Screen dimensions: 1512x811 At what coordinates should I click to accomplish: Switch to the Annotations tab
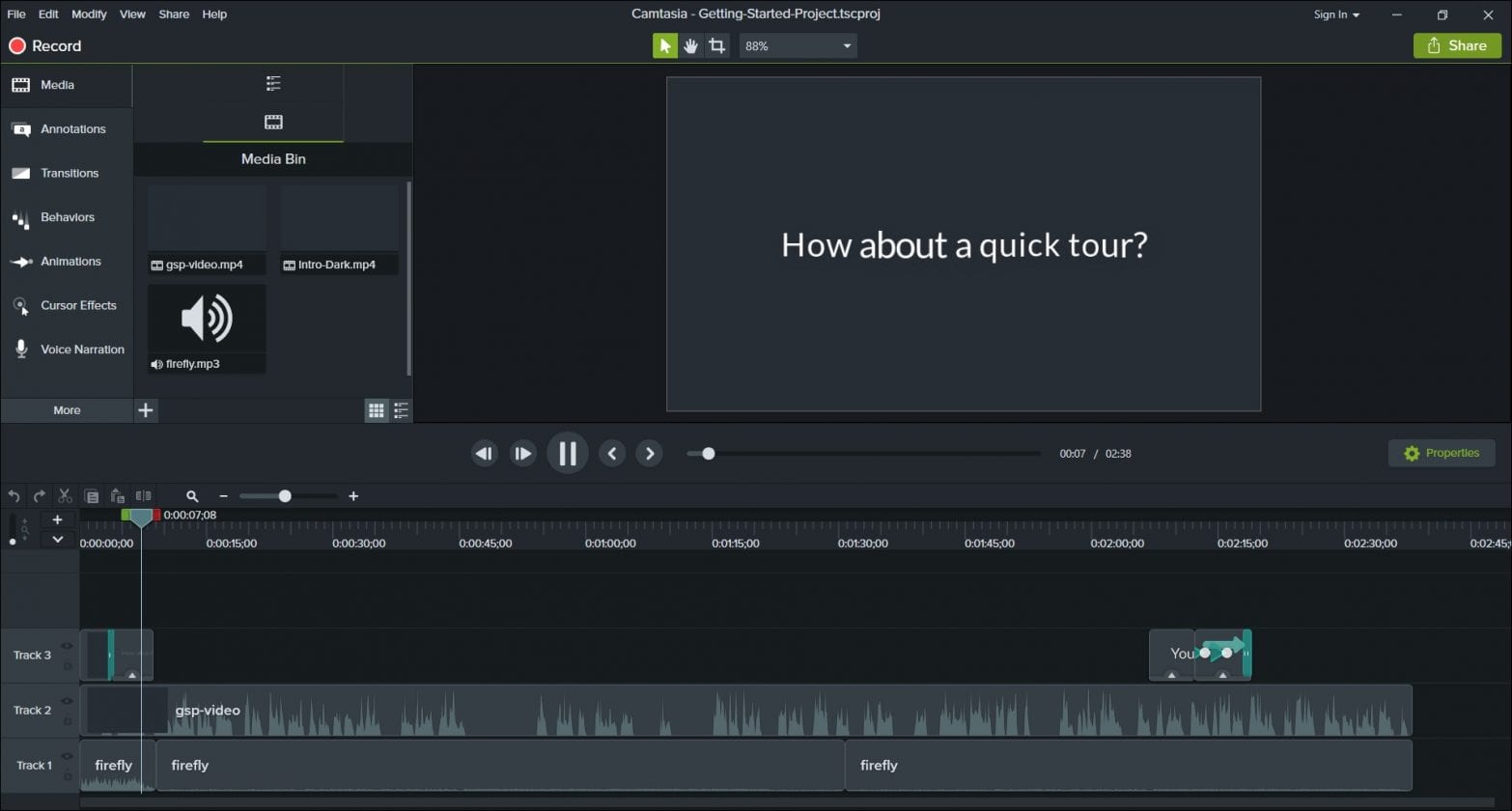pos(72,128)
